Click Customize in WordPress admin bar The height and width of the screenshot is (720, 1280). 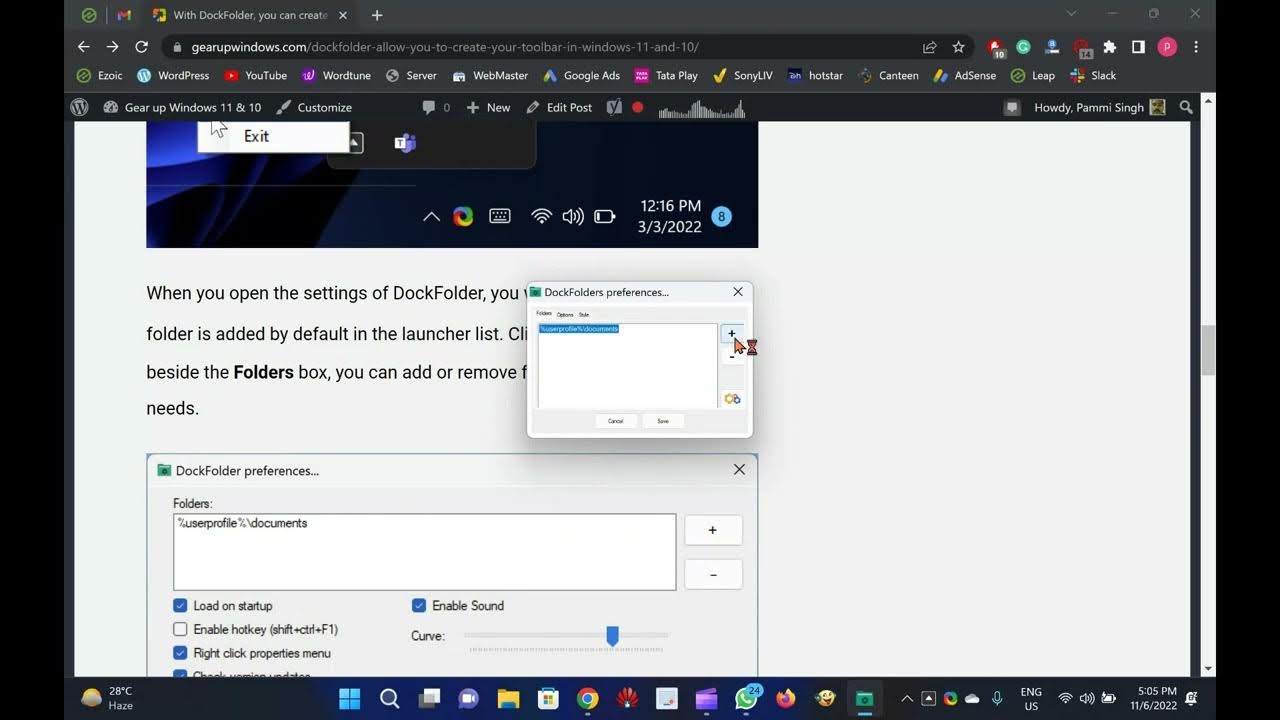[x=314, y=107]
